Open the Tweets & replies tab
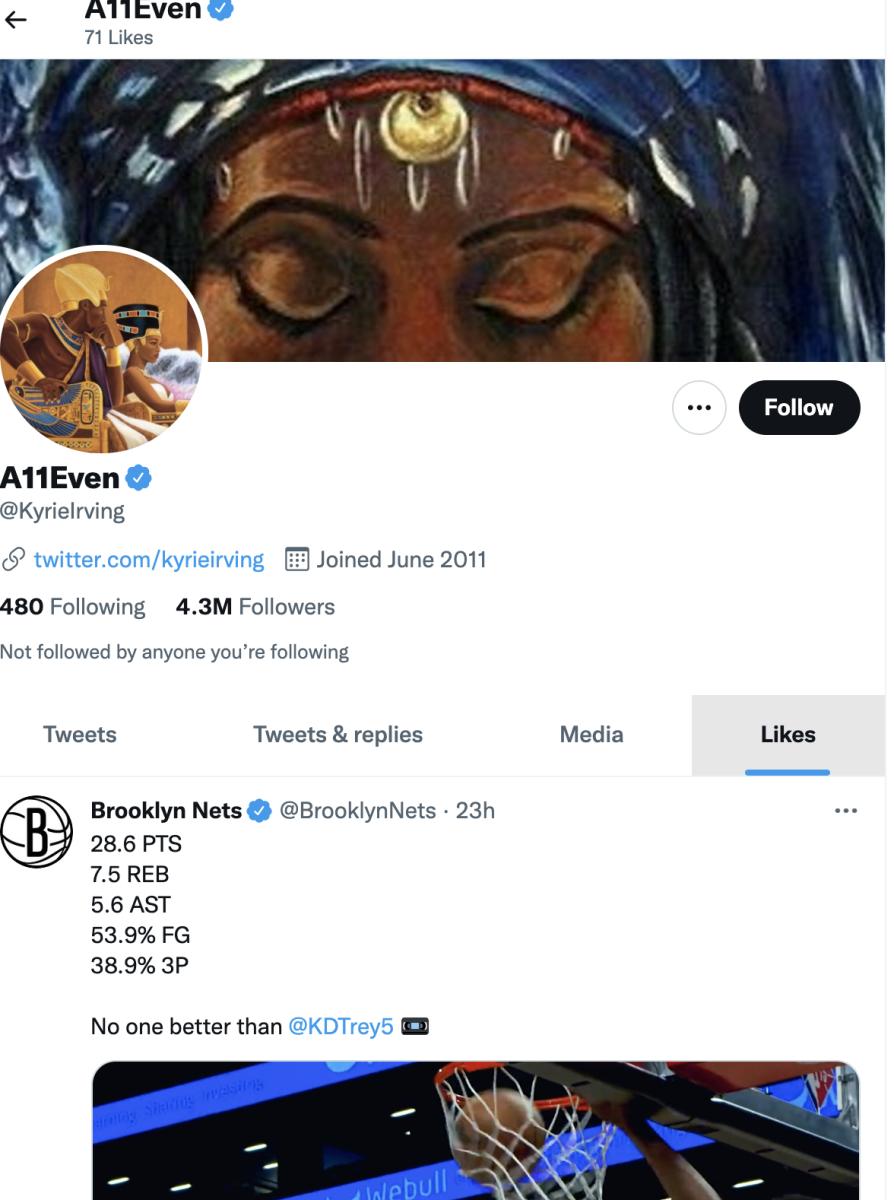 point(338,735)
